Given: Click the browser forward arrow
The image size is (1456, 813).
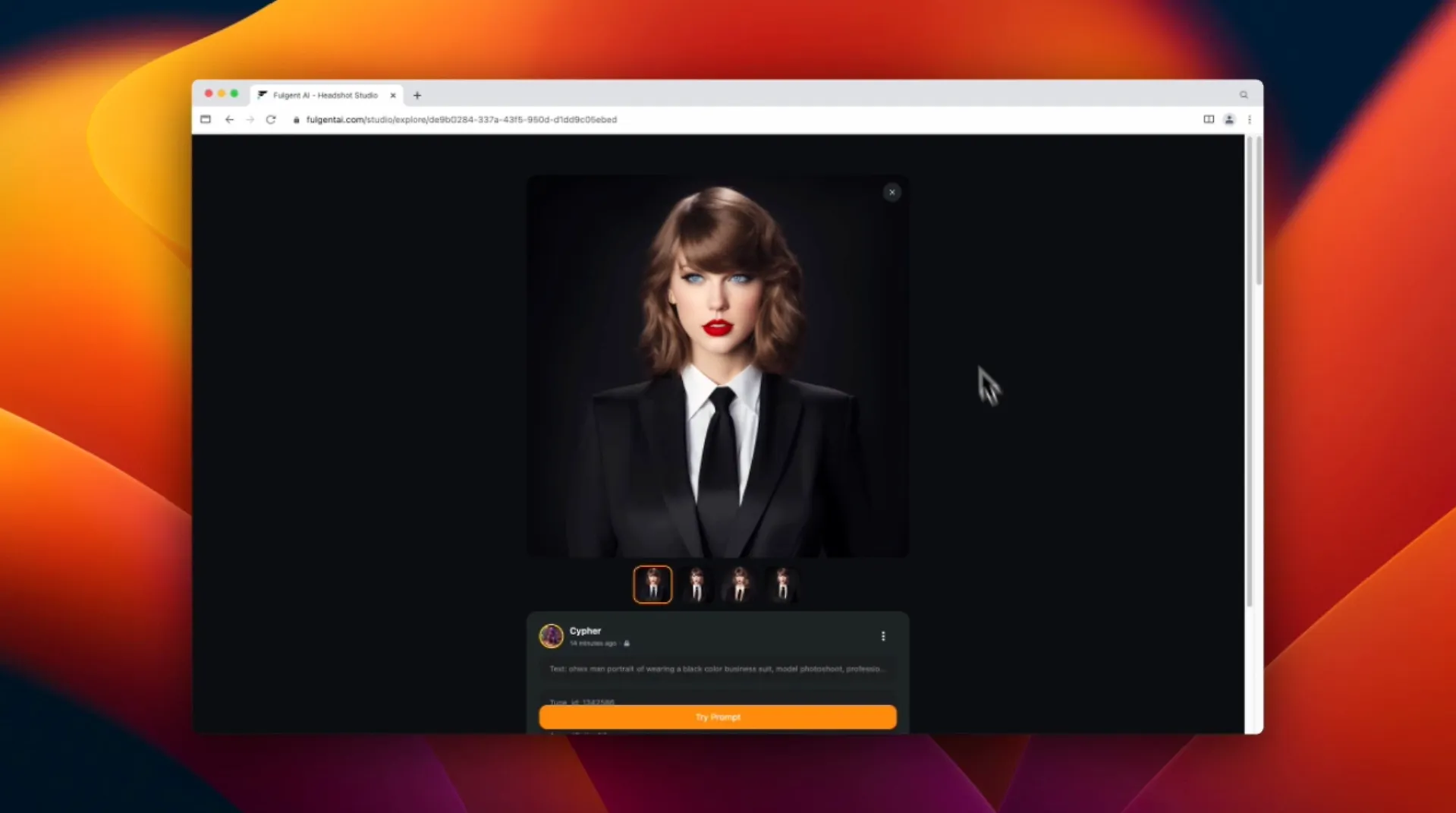Looking at the screenshot, I should (x=250, y=119).
